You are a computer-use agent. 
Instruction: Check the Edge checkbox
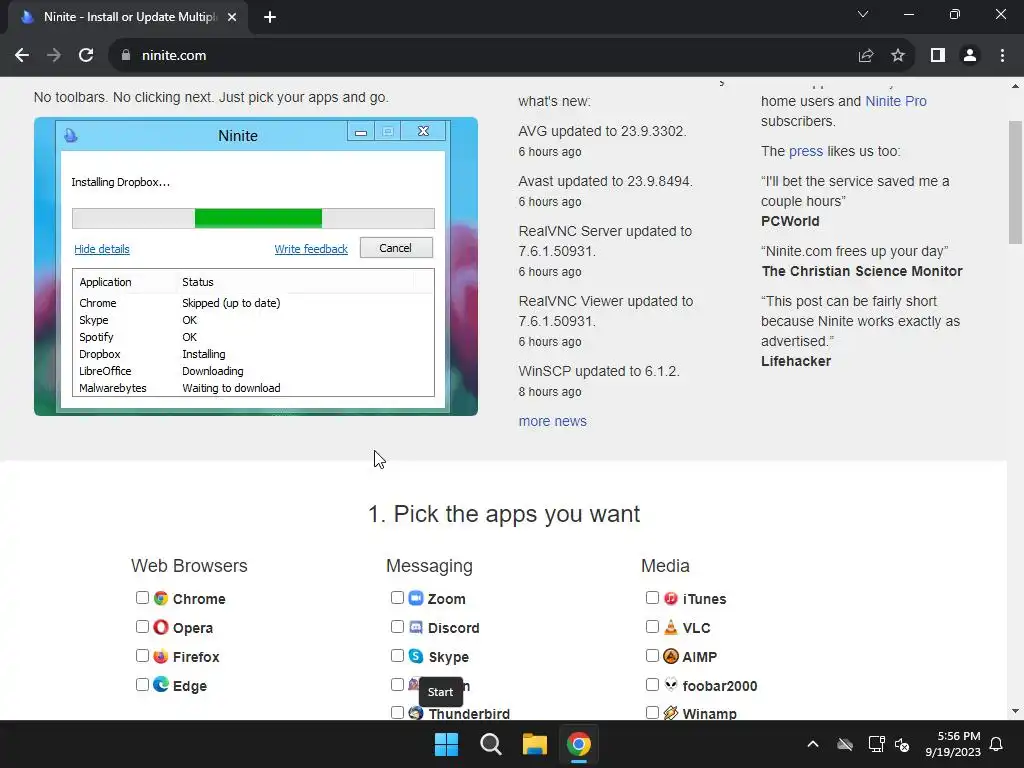click(x=142, y=684)
